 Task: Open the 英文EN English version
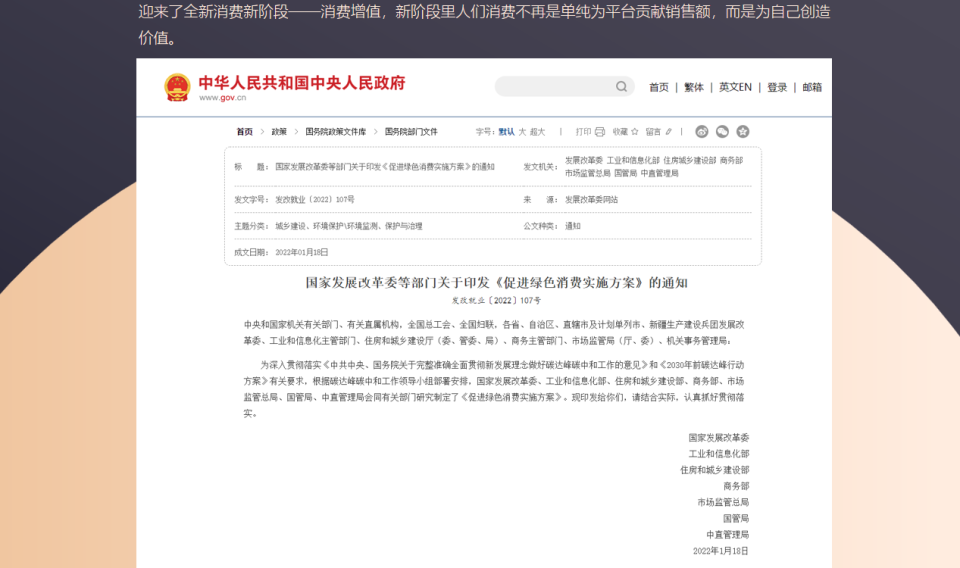point(735,88)
